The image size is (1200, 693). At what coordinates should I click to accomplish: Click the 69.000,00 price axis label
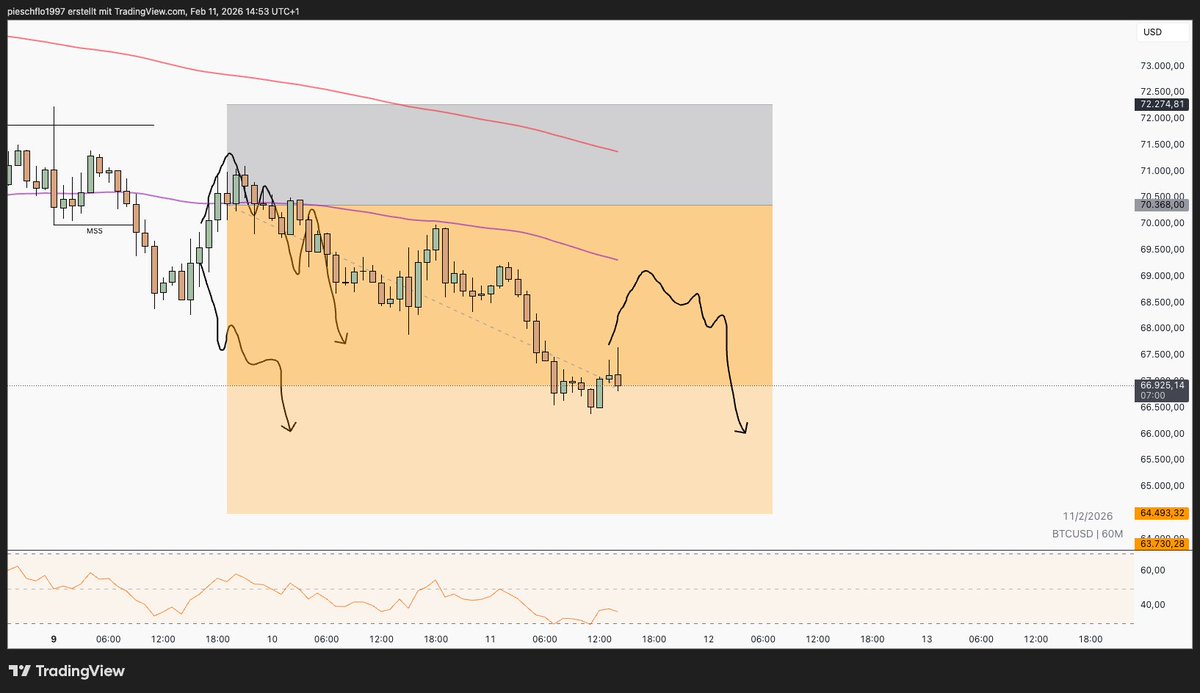[x=1163, y=276]
